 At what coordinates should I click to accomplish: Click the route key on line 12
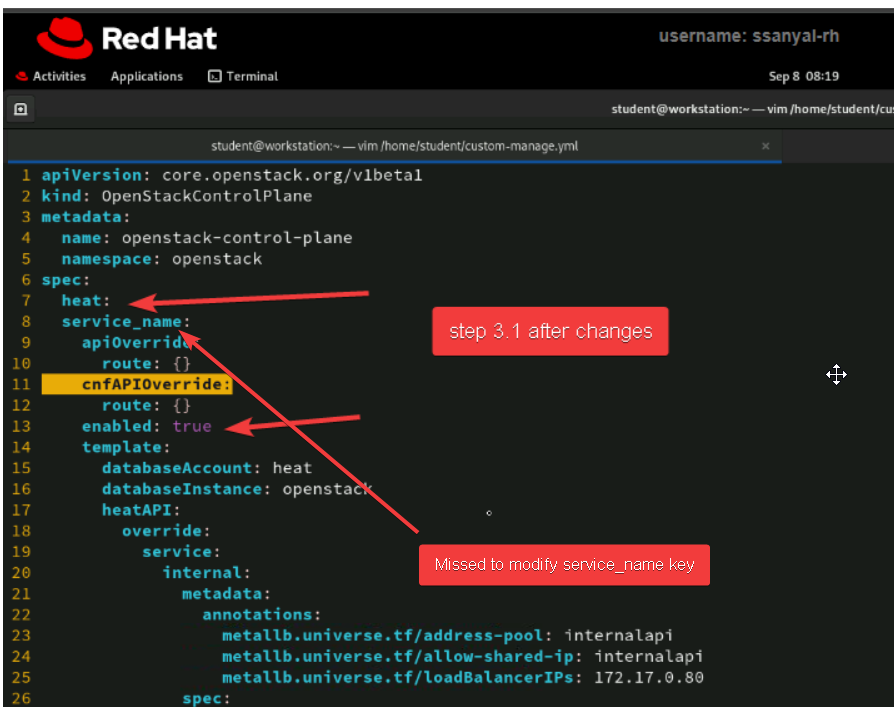127,405
